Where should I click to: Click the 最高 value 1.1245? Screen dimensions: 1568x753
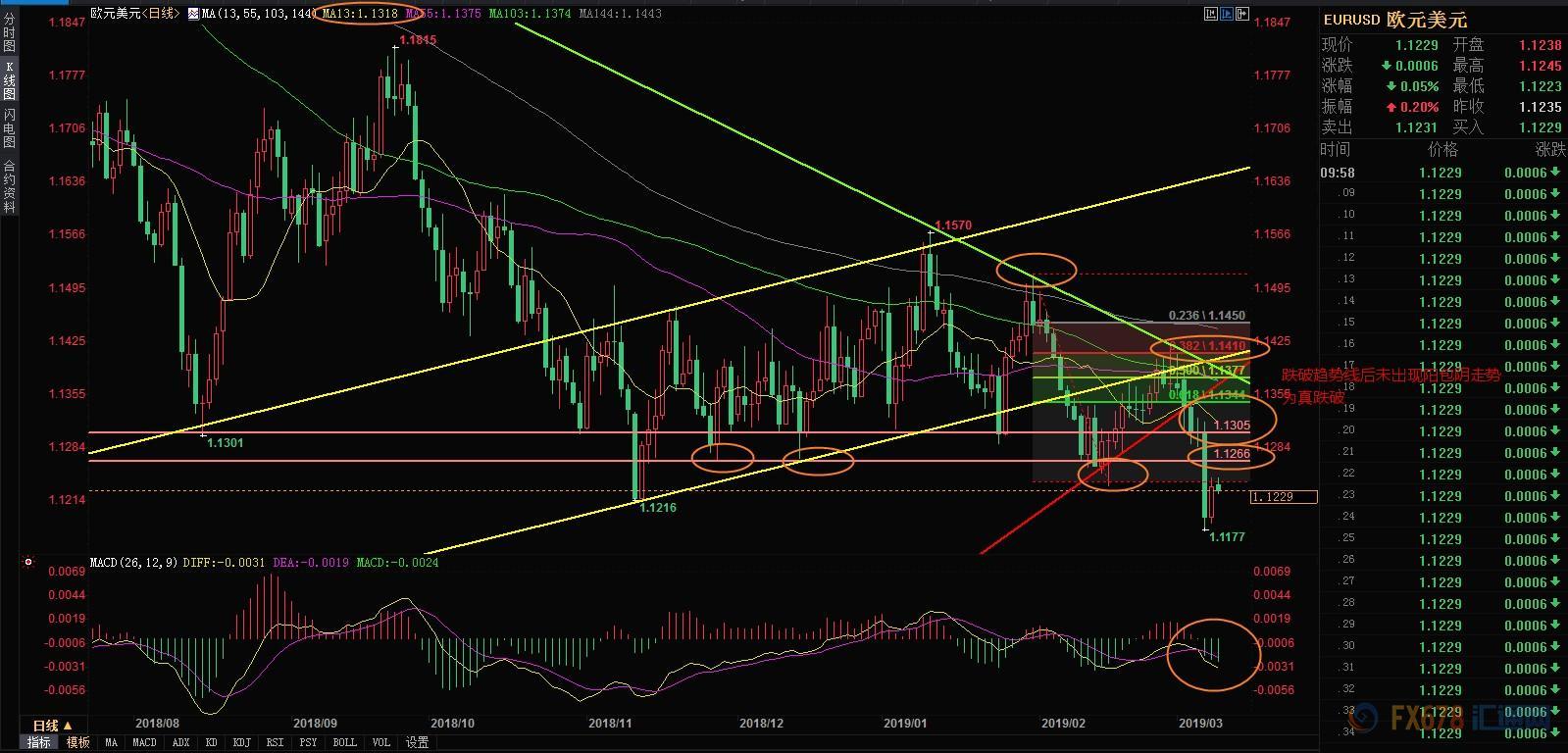tap(1540, 66)
